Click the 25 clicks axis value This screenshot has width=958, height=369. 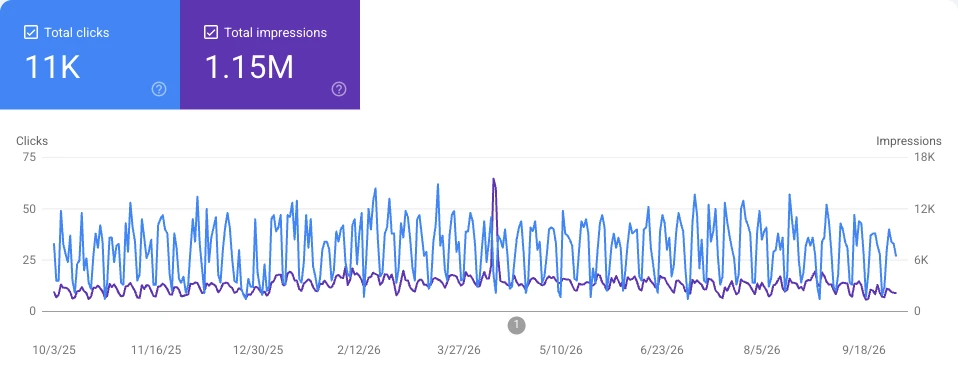point(29,260)
